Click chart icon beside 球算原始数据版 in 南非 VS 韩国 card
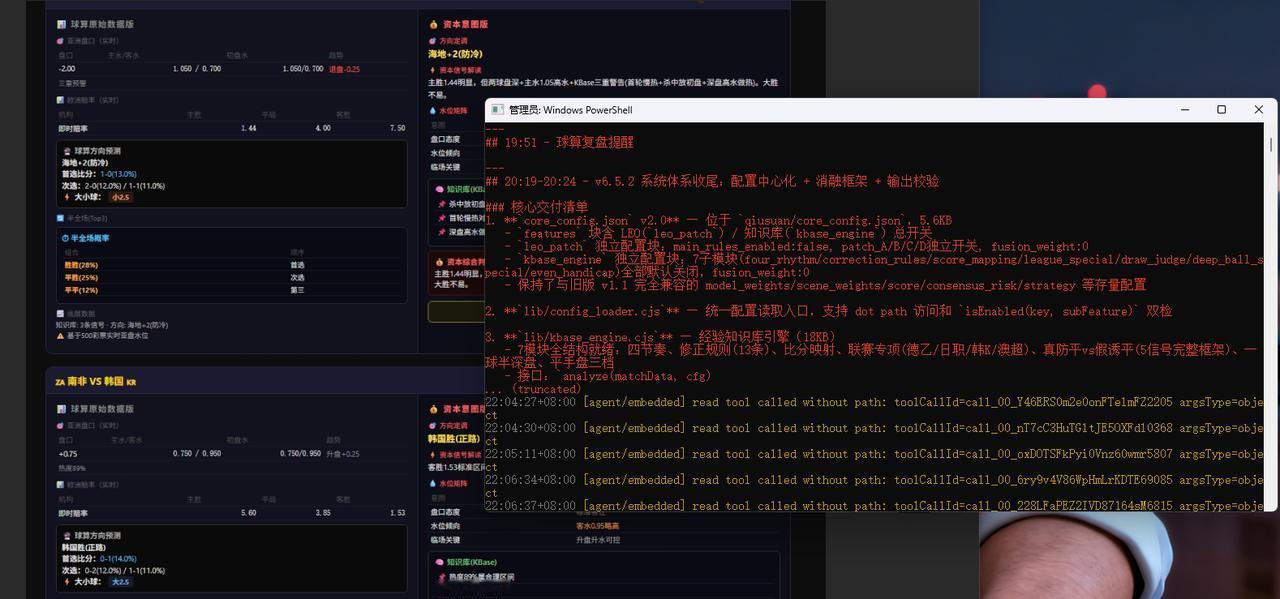 point(62,409)
